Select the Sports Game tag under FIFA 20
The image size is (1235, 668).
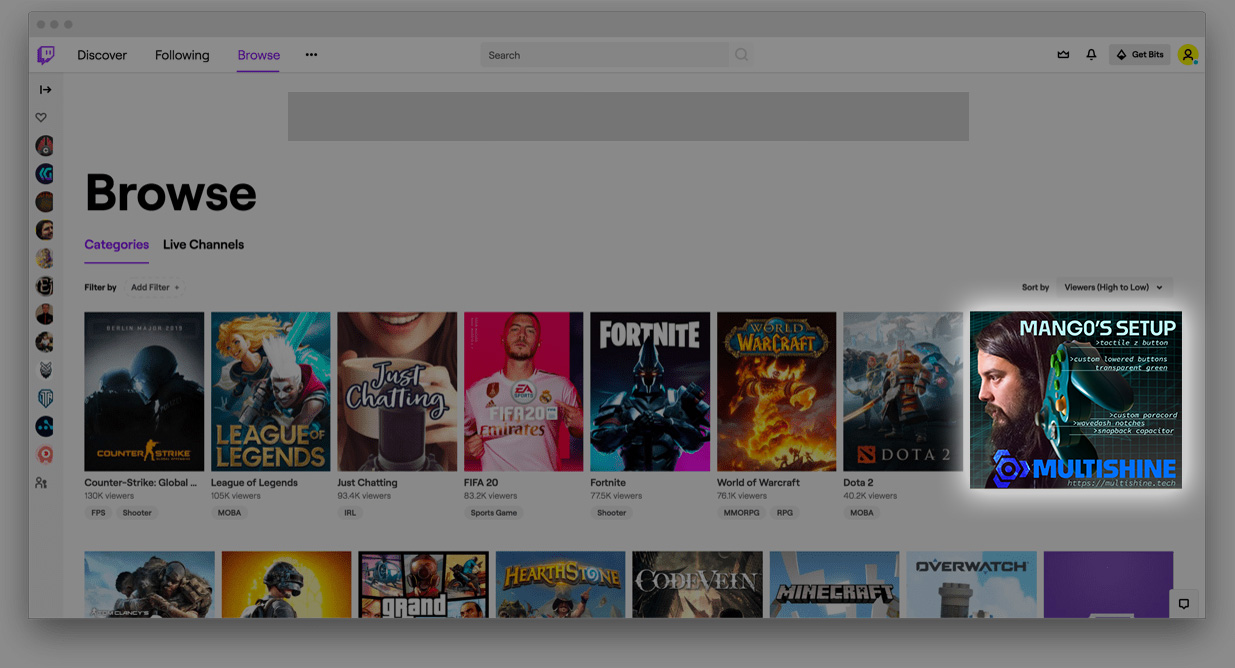tap(494, 513)
